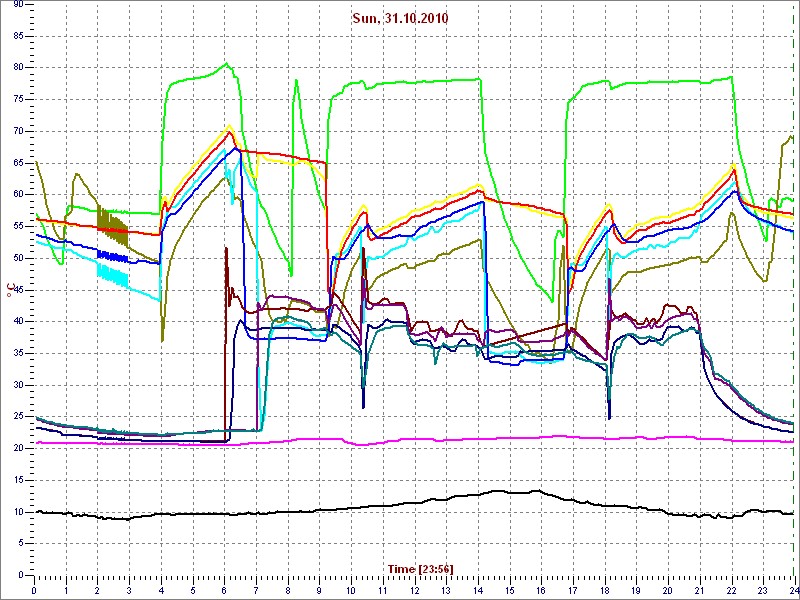Screen dimensions: 800x600
Task: Click the olive curve's peak near hour 24
Action: point(789,137)
